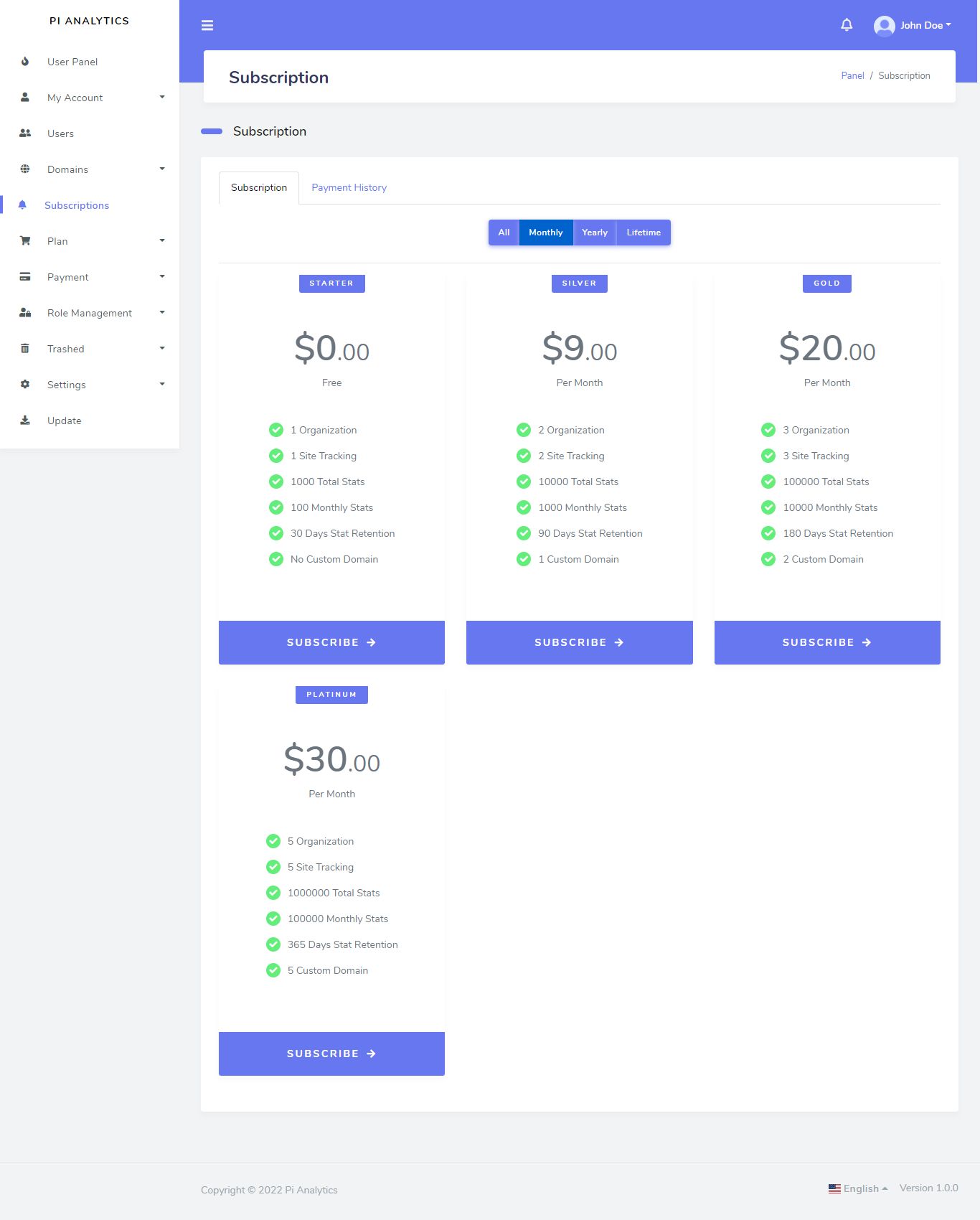Click the $30.00 Platinum price
The width and height of the screenshot is (980, 1220).
coord(331,759)
